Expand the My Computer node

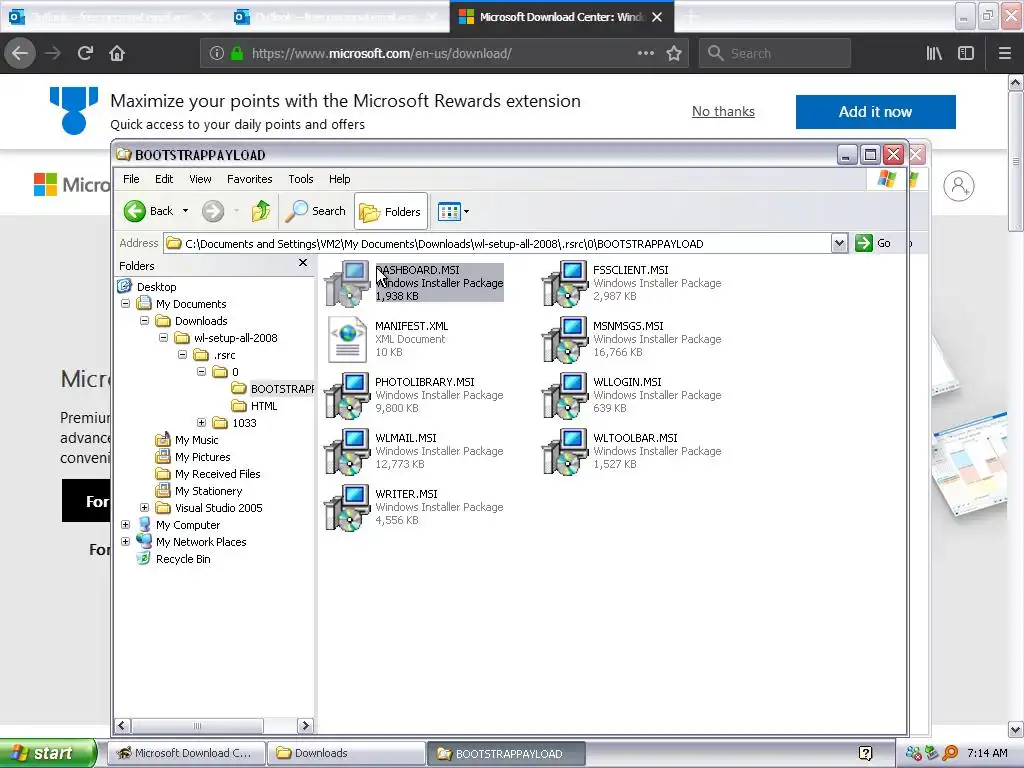pyautogui.click(x=125, y=524)
